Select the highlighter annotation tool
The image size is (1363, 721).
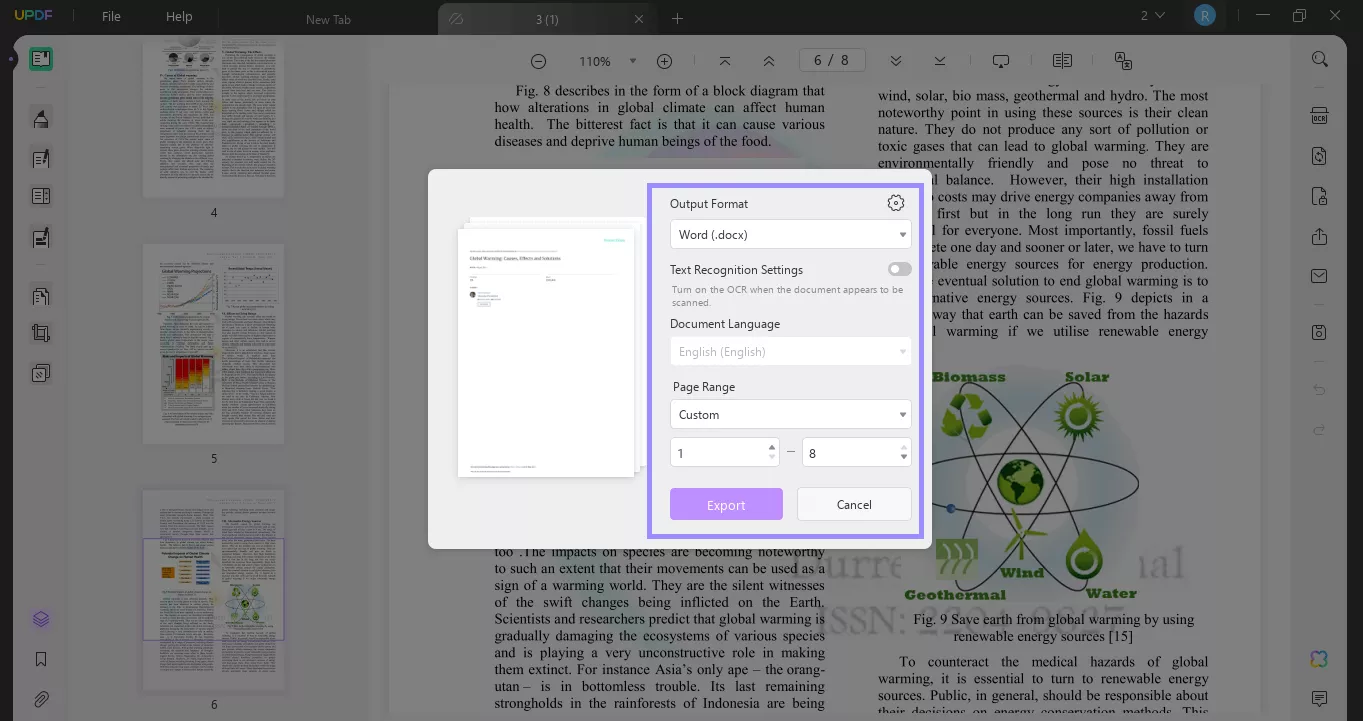(41, 118)
